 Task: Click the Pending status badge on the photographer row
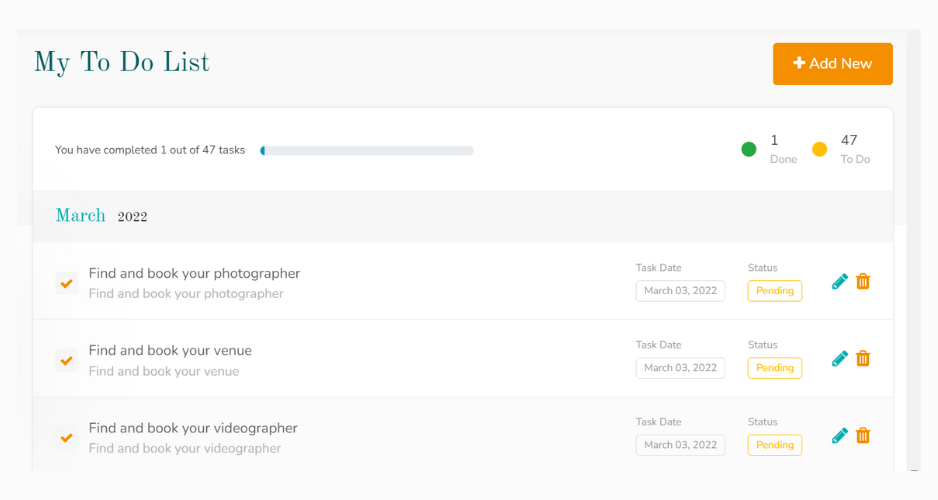(775, 291)
